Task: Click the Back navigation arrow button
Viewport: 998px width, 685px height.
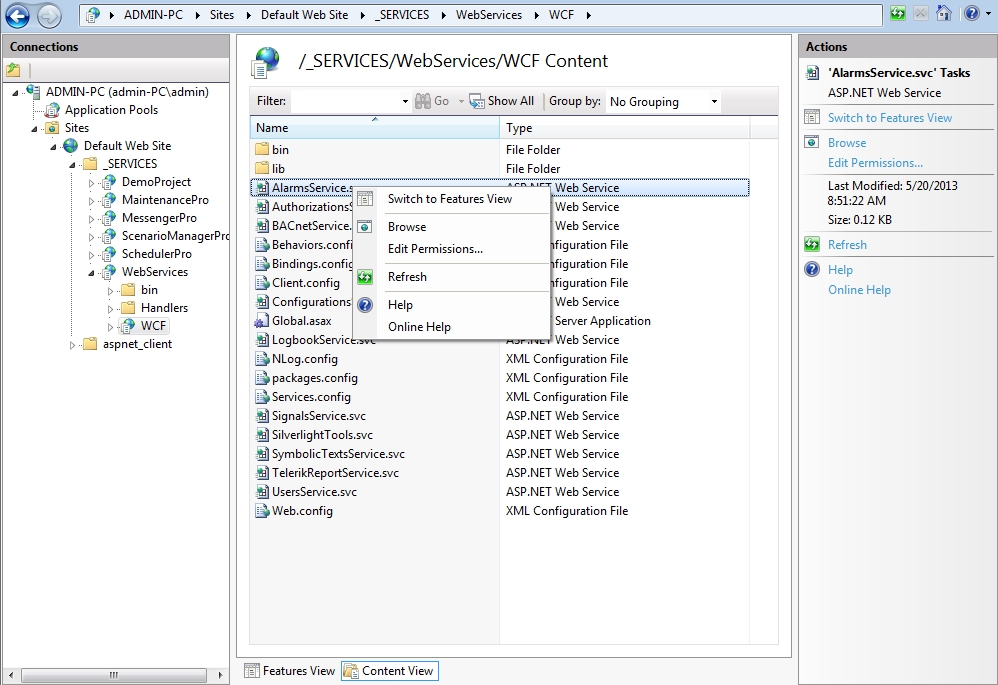Action: click(17, 15)
